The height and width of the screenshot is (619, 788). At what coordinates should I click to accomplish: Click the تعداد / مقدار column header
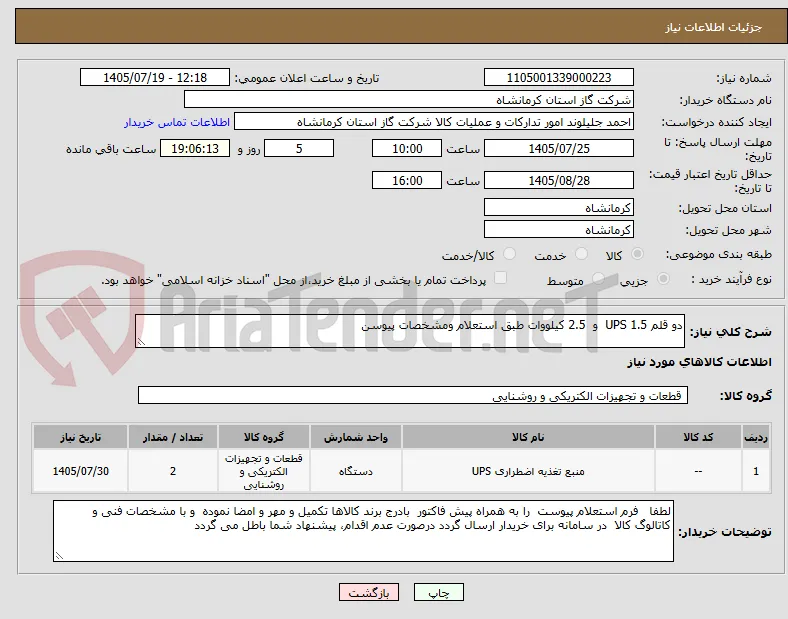pyautogui.click(x=173, y=437)
